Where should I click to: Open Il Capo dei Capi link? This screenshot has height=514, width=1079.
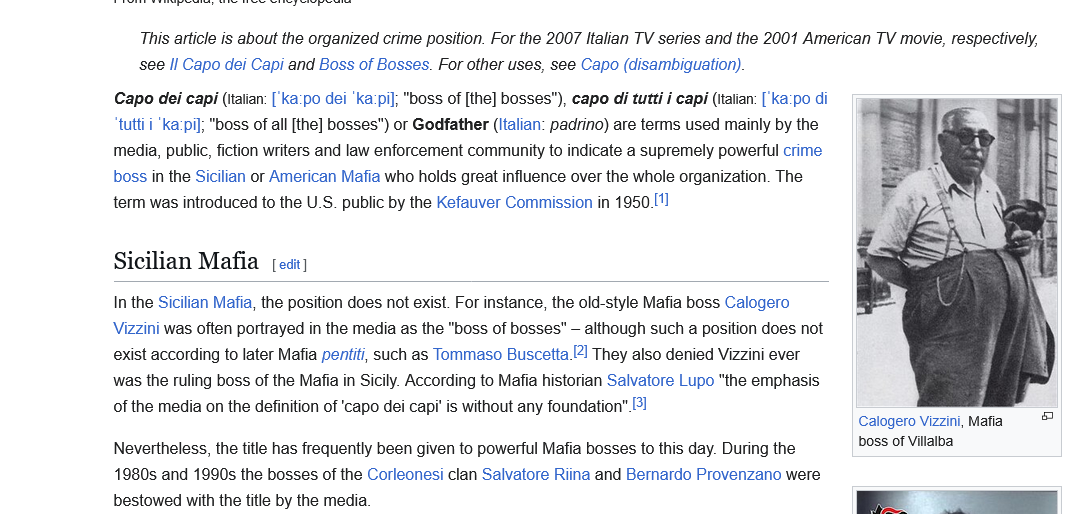[226, 65]
